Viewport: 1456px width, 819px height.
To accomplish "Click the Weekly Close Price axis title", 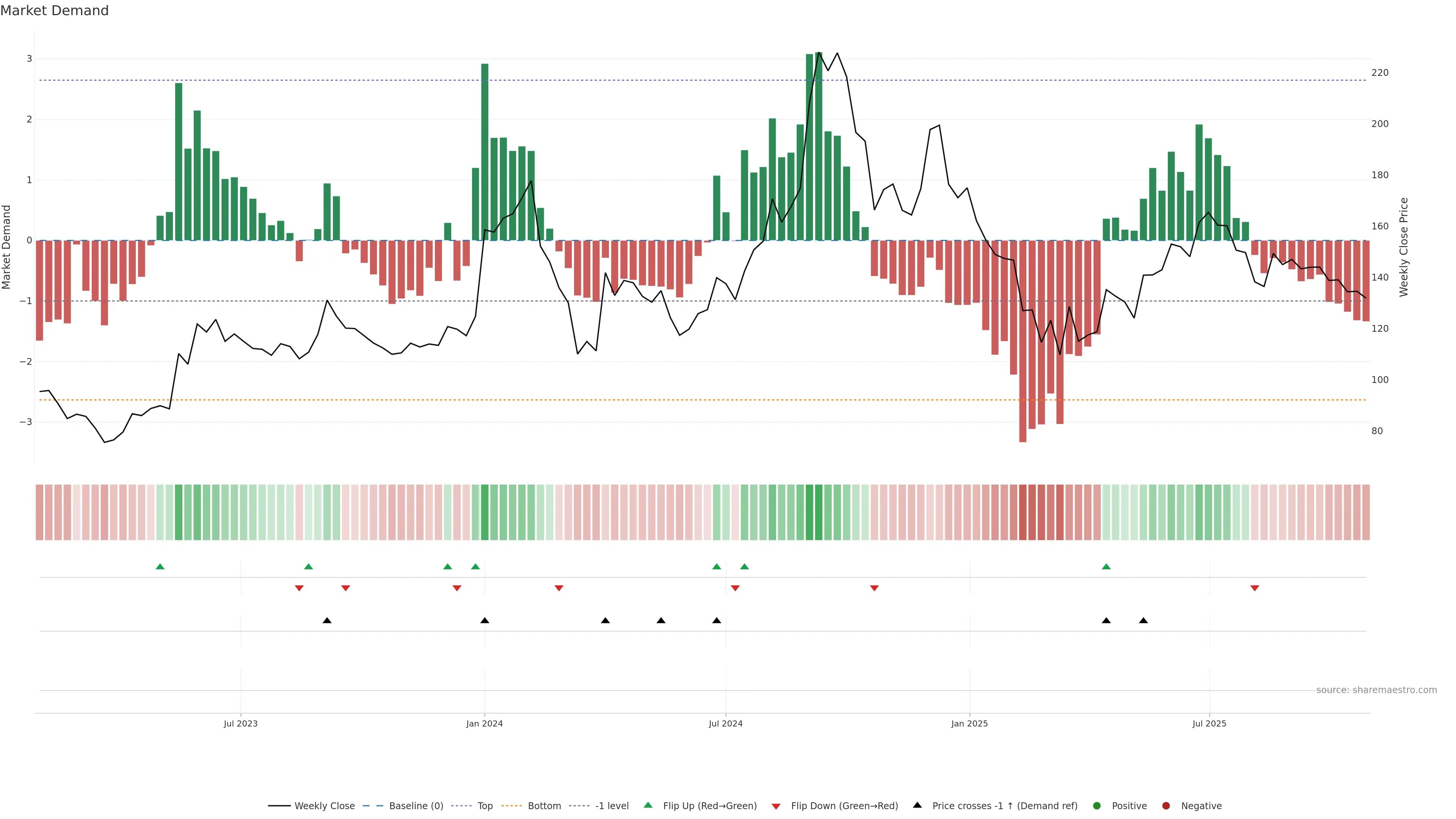I will tap(1404, 247).
